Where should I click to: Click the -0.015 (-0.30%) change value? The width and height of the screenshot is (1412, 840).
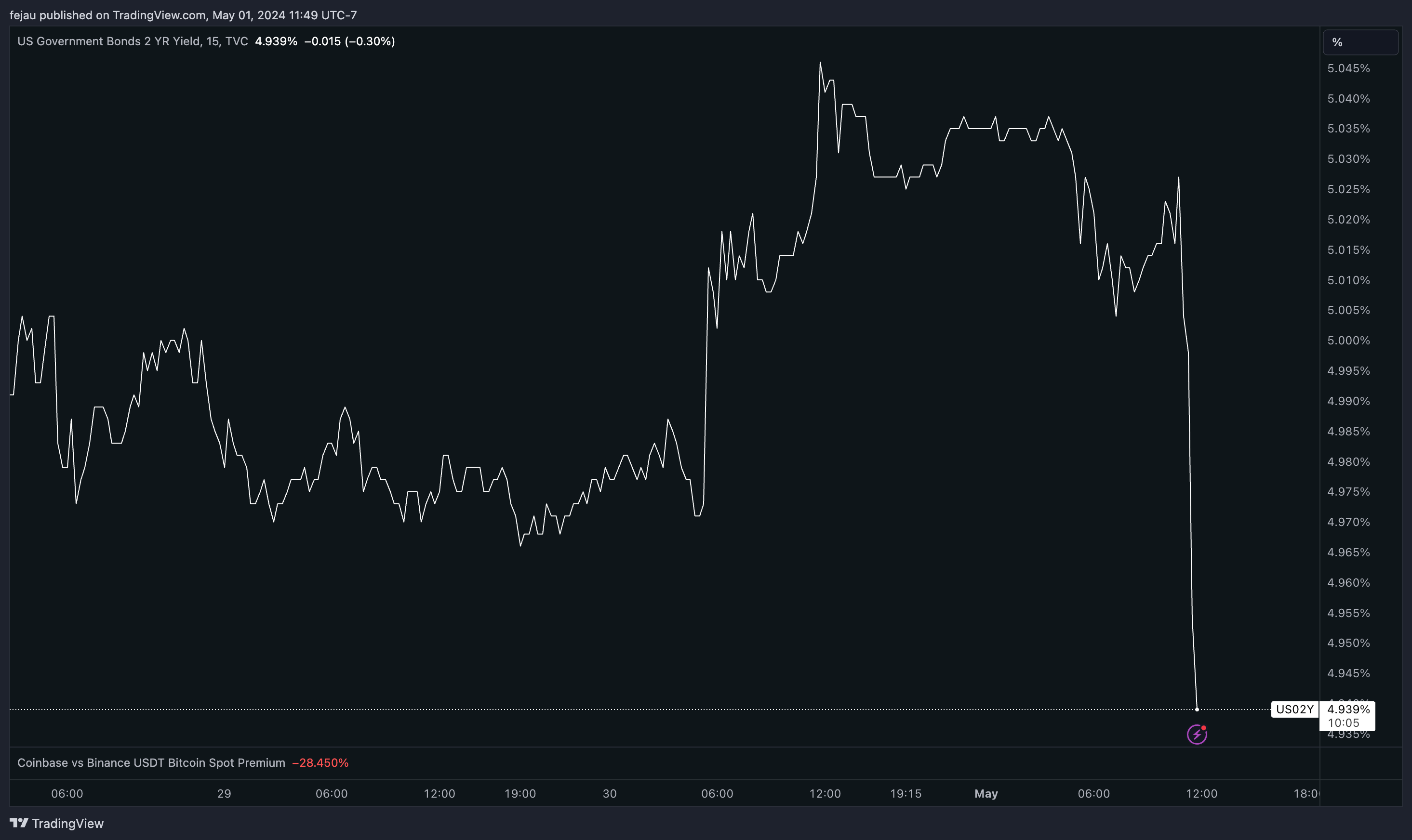[349, 41]
